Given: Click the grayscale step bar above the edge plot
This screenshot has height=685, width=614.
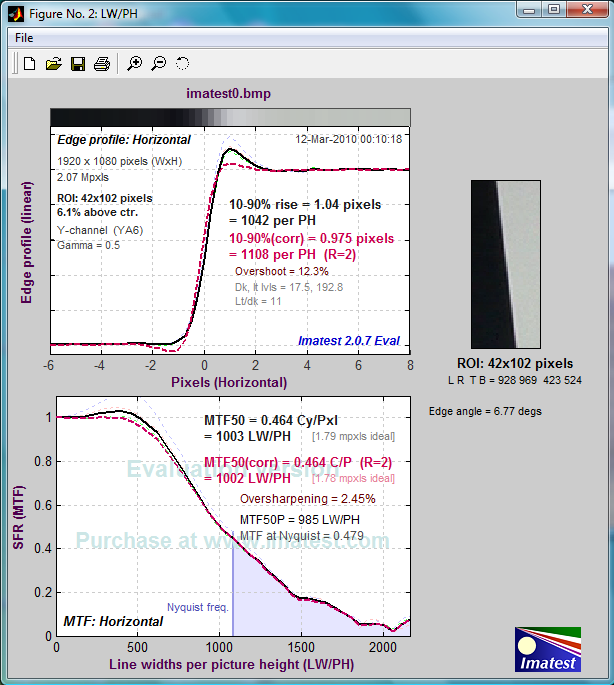Looking at the screenshot, I should coord(229,116).
